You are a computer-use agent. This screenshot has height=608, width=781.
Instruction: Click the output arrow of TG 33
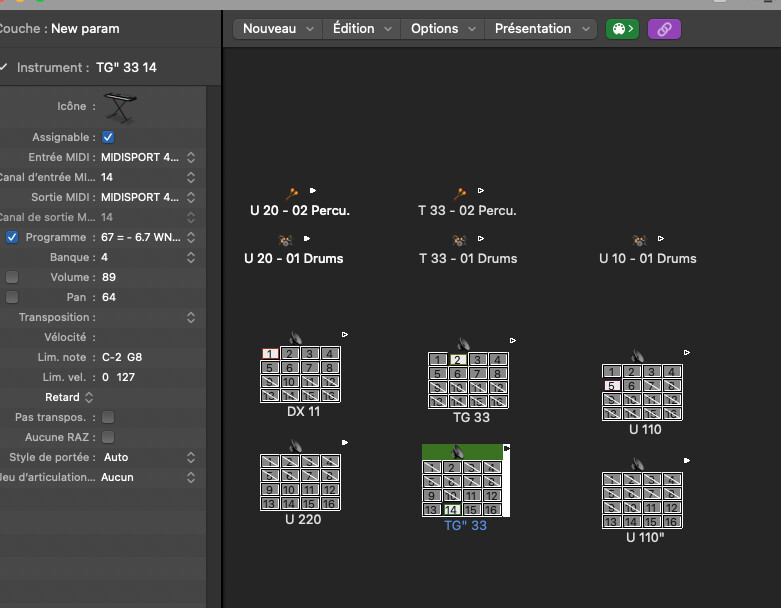coord(513,341)
